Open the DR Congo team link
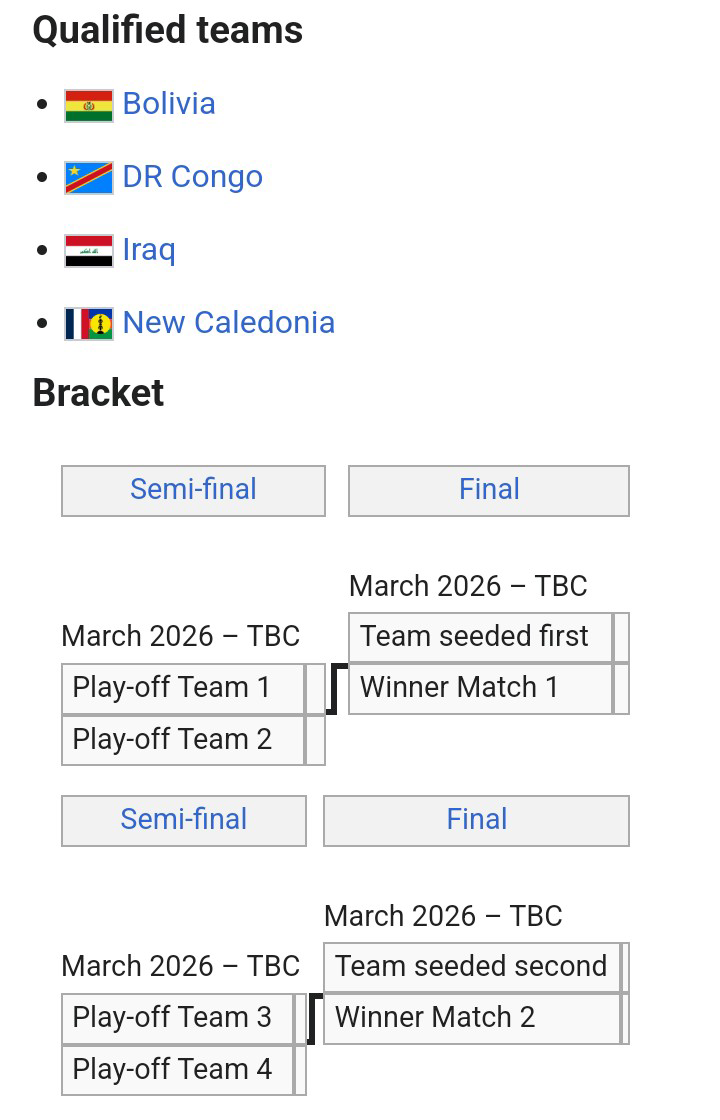This screenshot has width=720, height=1120. click(193, 177)
